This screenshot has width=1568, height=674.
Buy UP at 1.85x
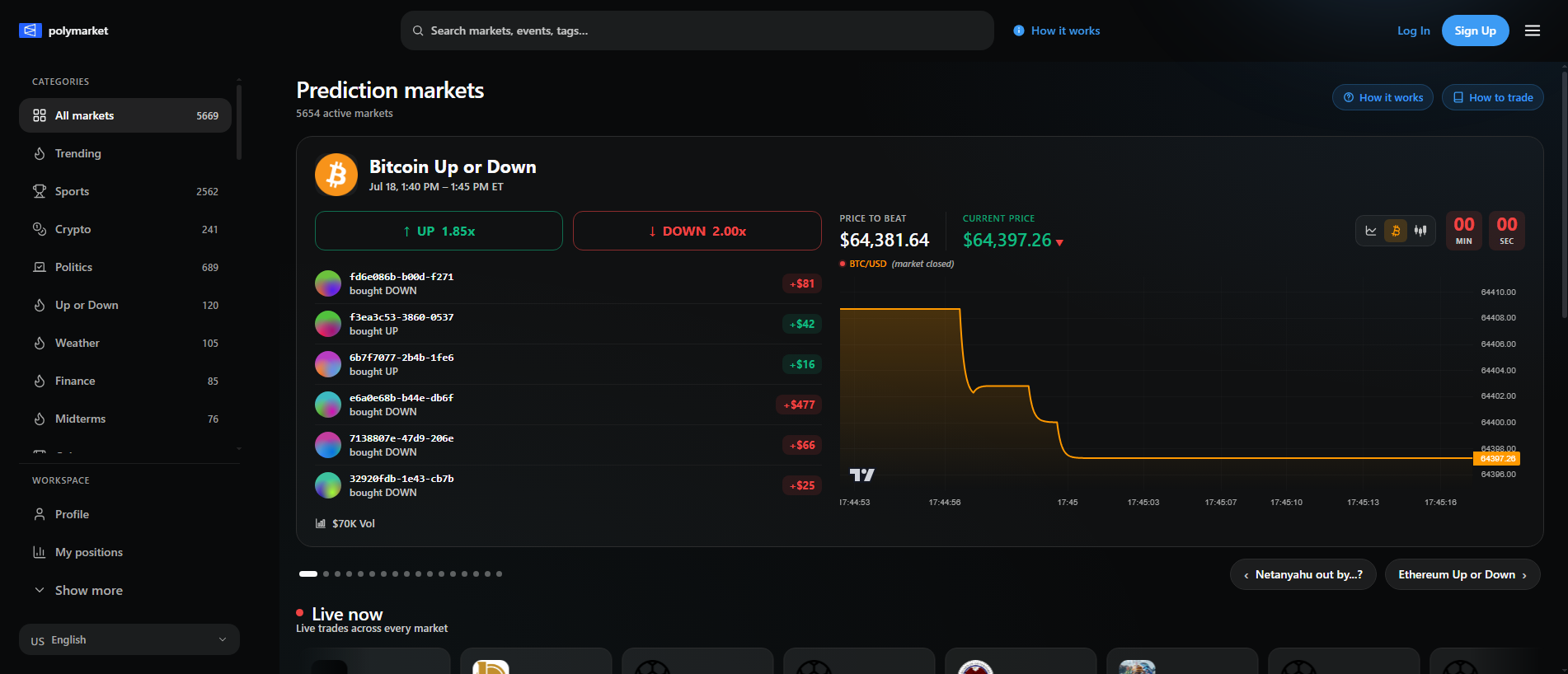tap(439, 231)
